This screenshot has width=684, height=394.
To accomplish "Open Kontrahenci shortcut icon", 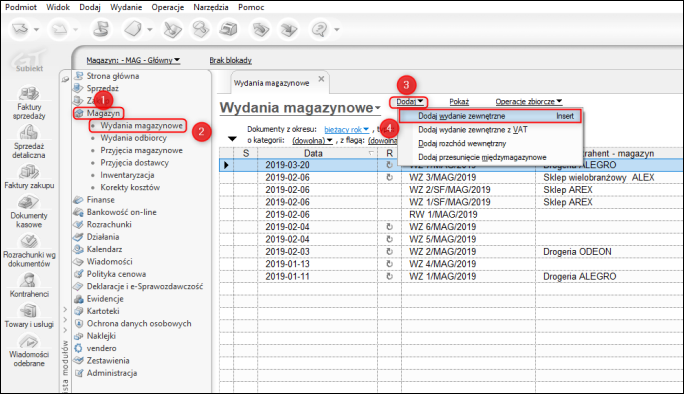I will (29, 280).
